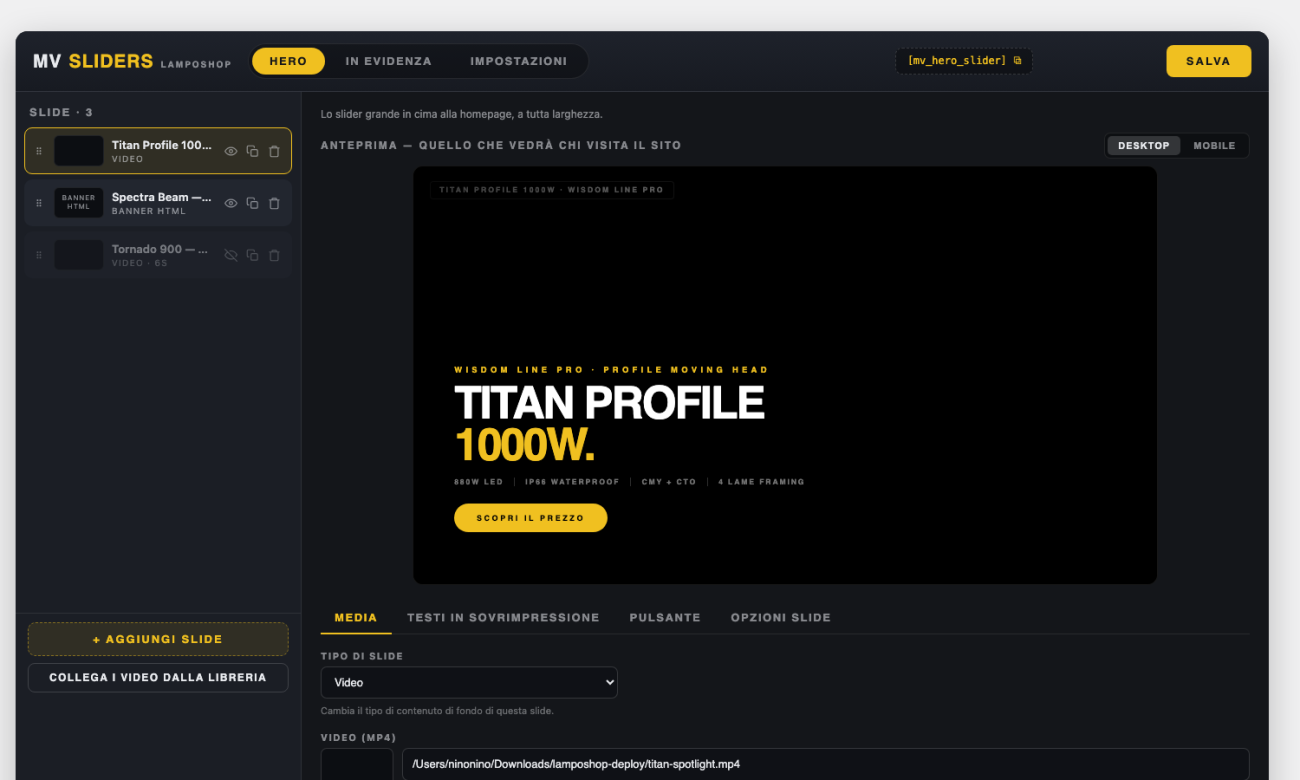Delete the Spectra Beam slide with trash icon

[x=275, y=203]
